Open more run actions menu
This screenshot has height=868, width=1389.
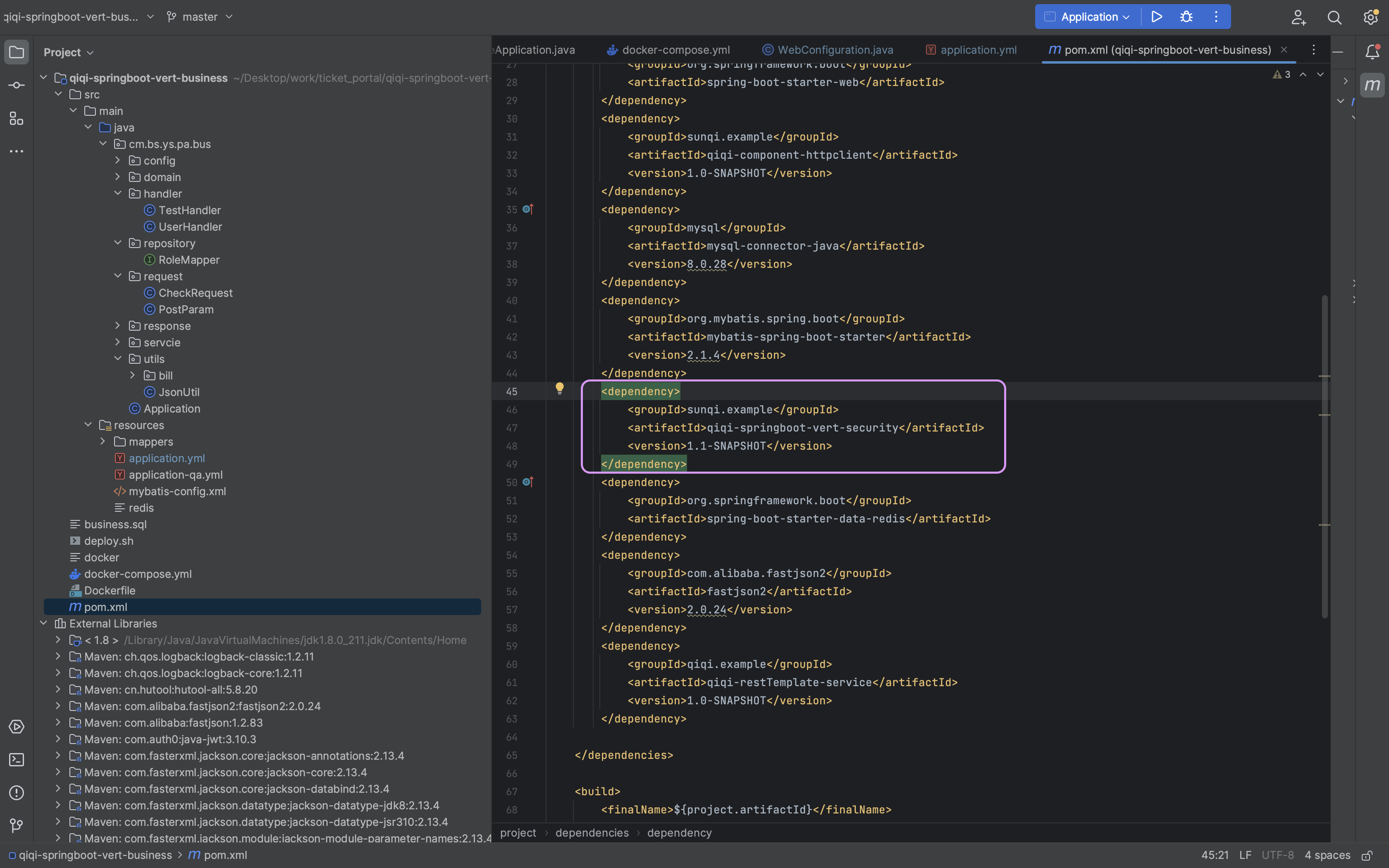[x=1216, y=17]
